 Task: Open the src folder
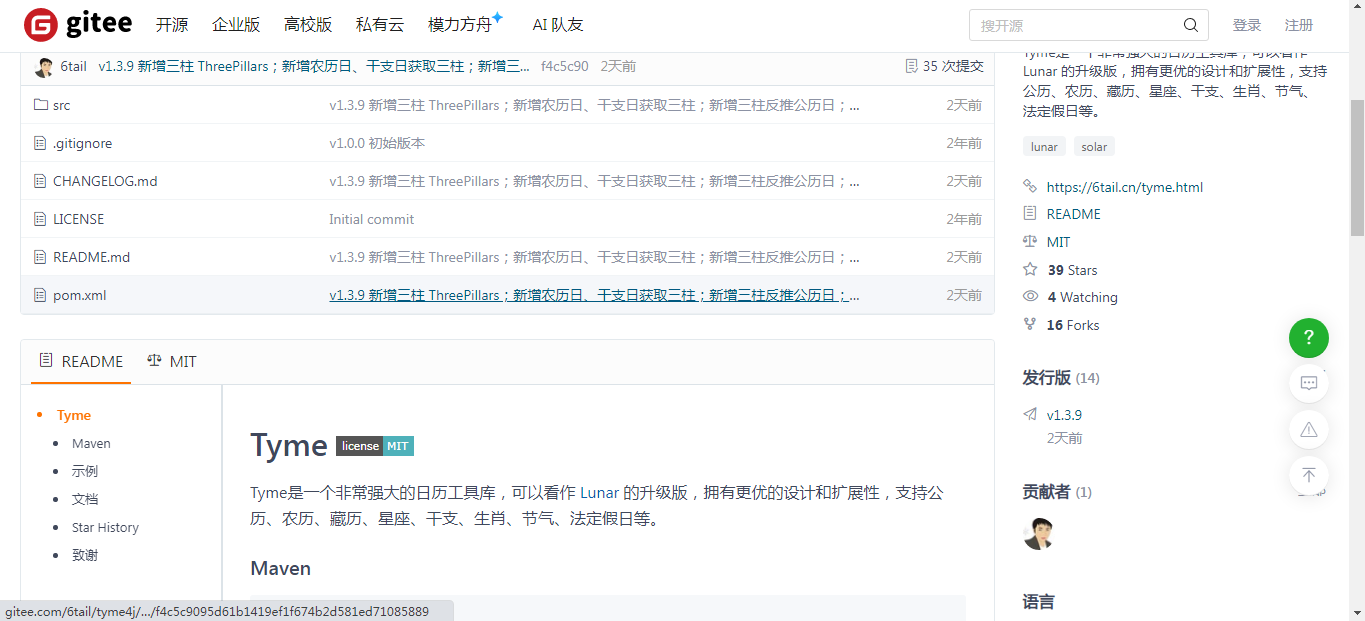62,105
